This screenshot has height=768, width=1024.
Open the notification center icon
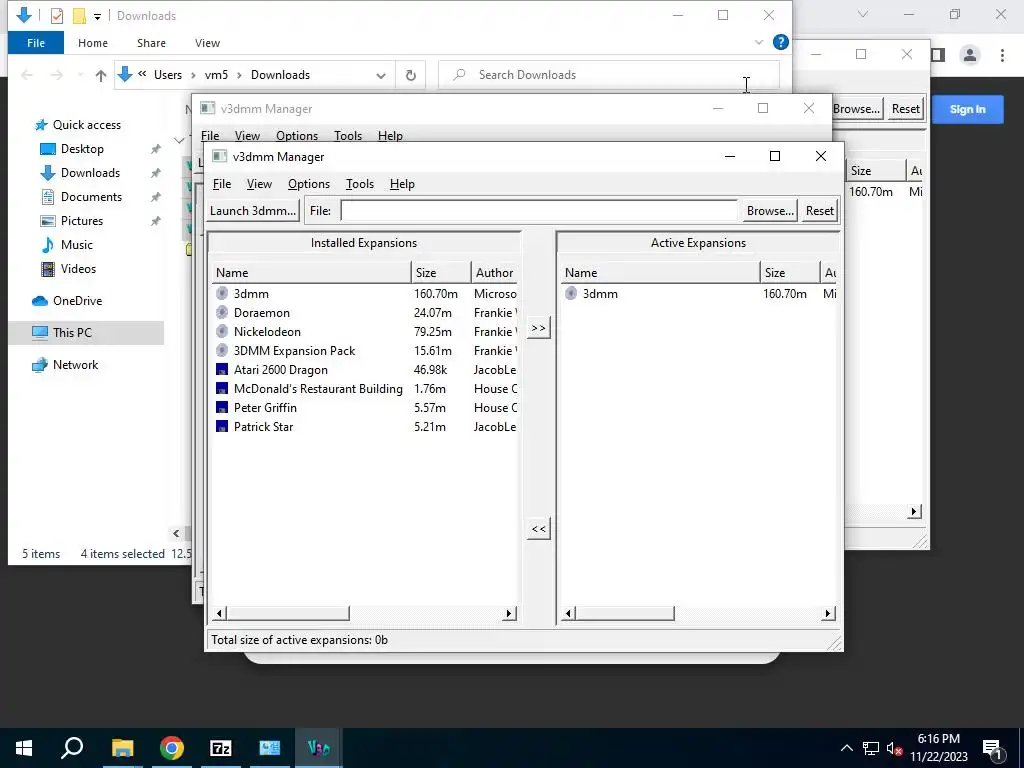992,749
